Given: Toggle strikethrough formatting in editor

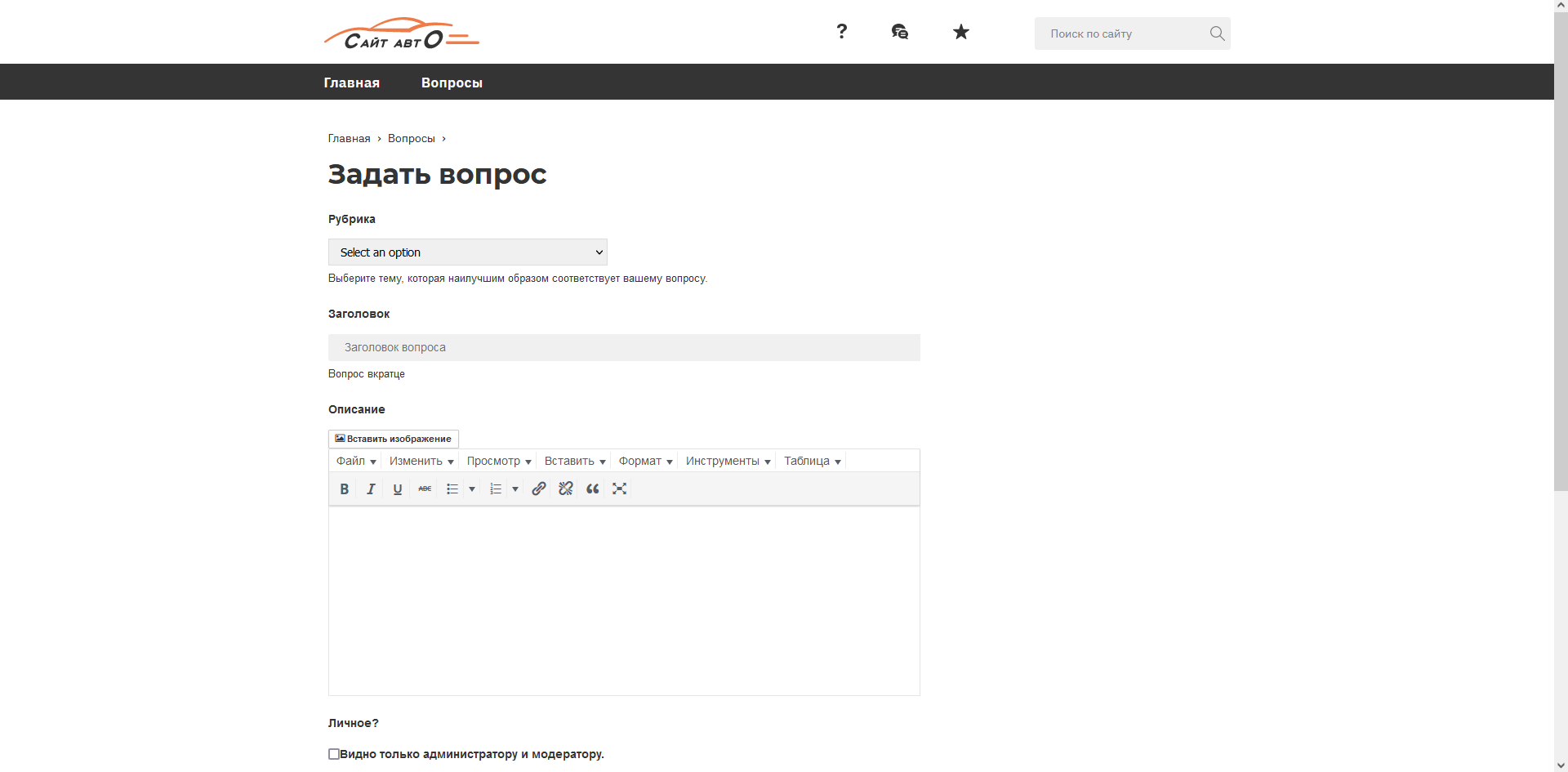Looking at the screenshot, I should coord(425,489).
